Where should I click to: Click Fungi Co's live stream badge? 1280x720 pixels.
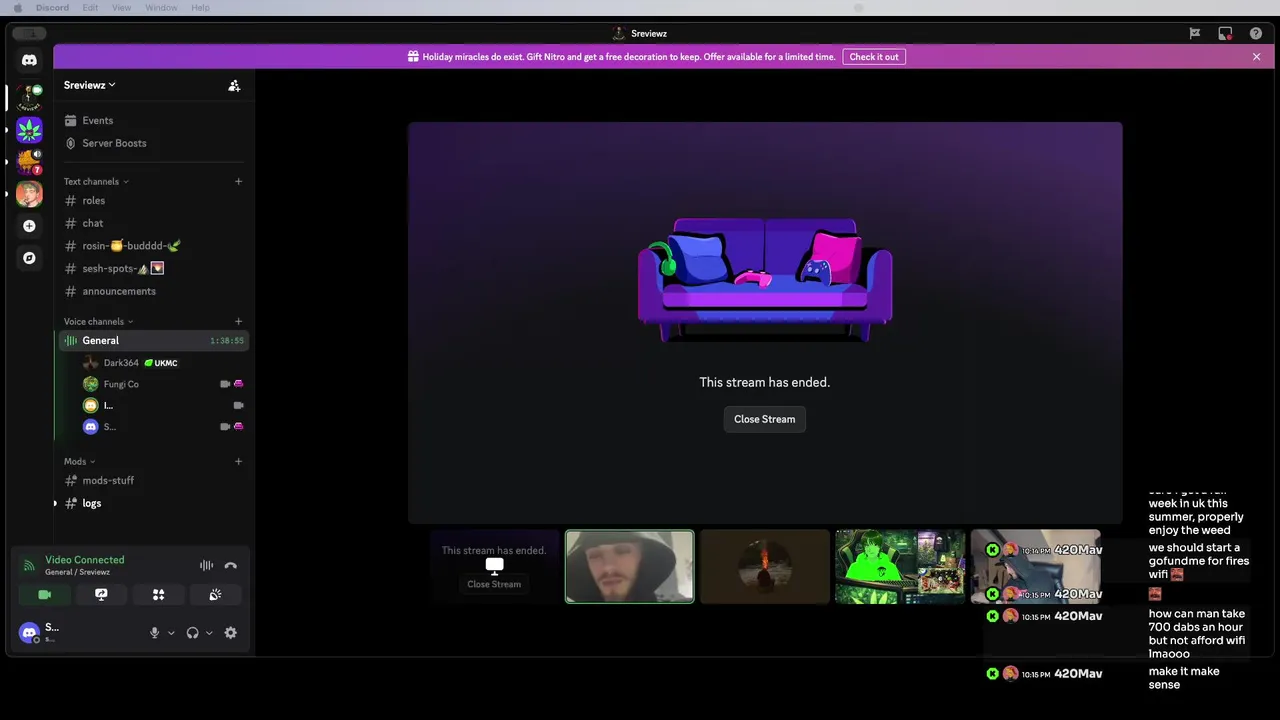[238, 384]
